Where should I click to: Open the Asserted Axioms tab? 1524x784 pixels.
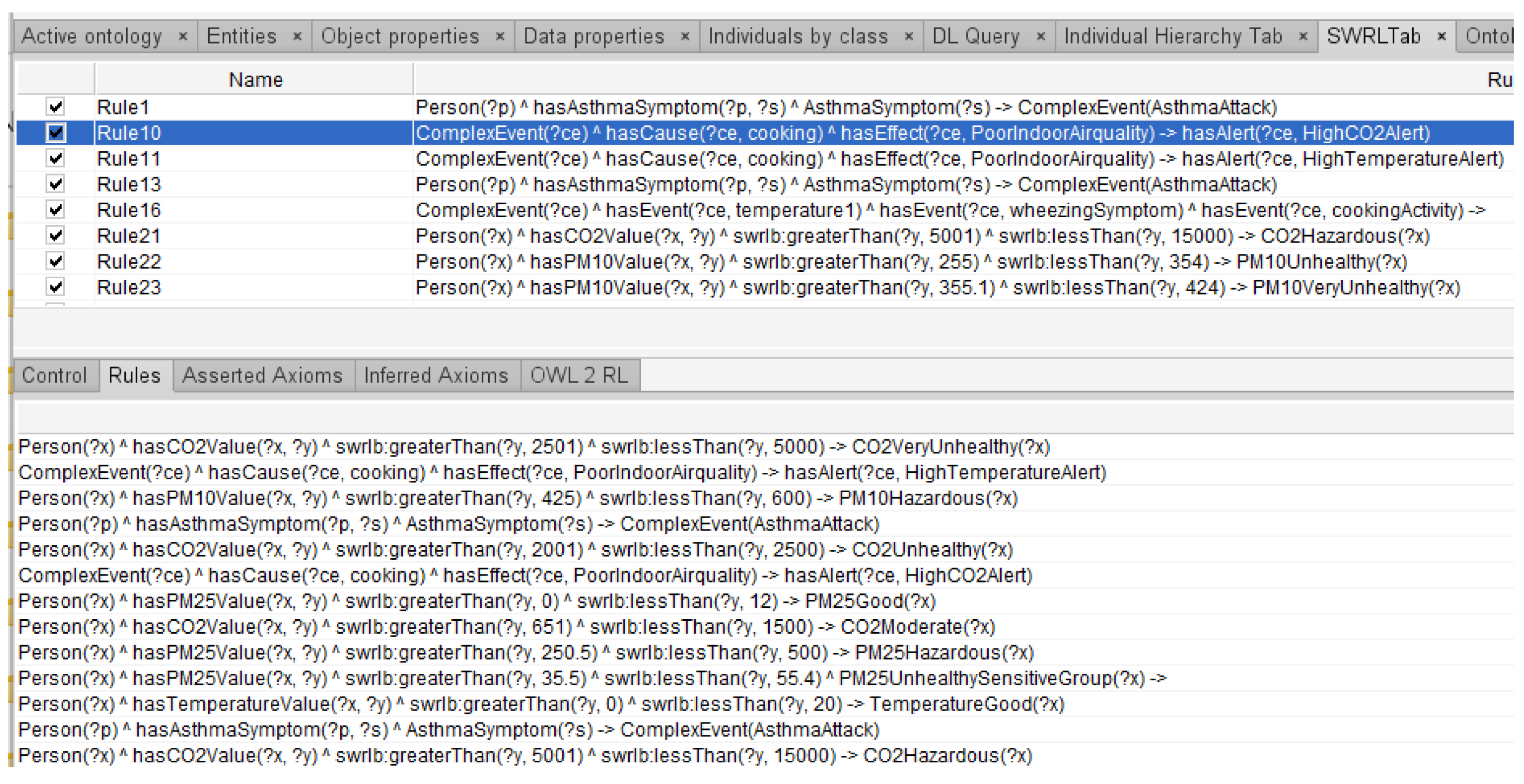coord(262,376)
